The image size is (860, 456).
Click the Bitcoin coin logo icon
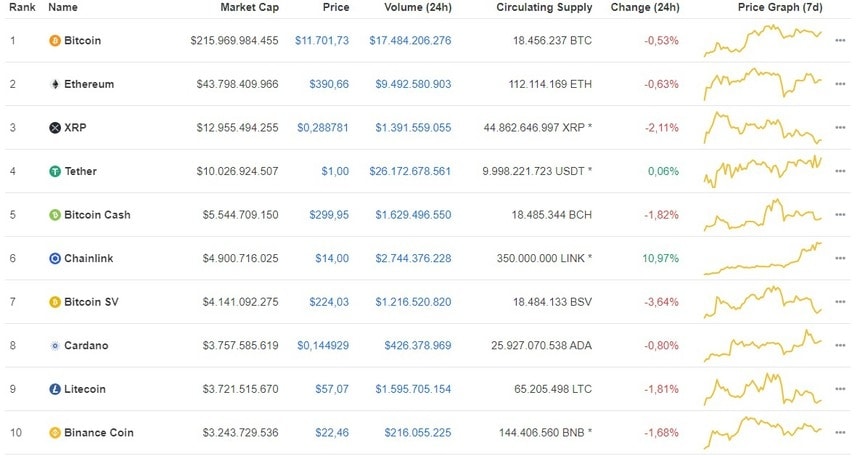click(55, 41)
